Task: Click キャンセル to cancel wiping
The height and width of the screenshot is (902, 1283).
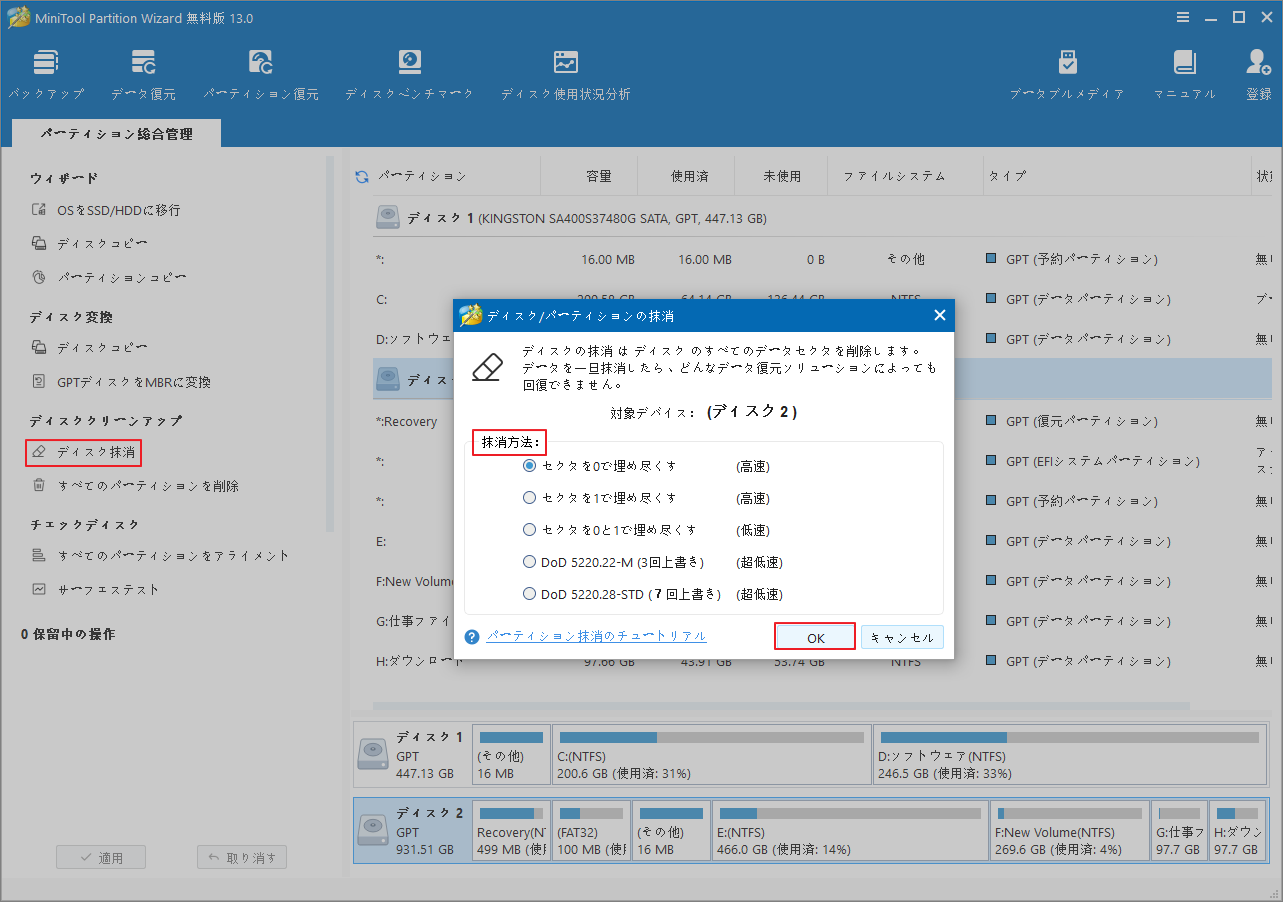Action: click(902, 637)
